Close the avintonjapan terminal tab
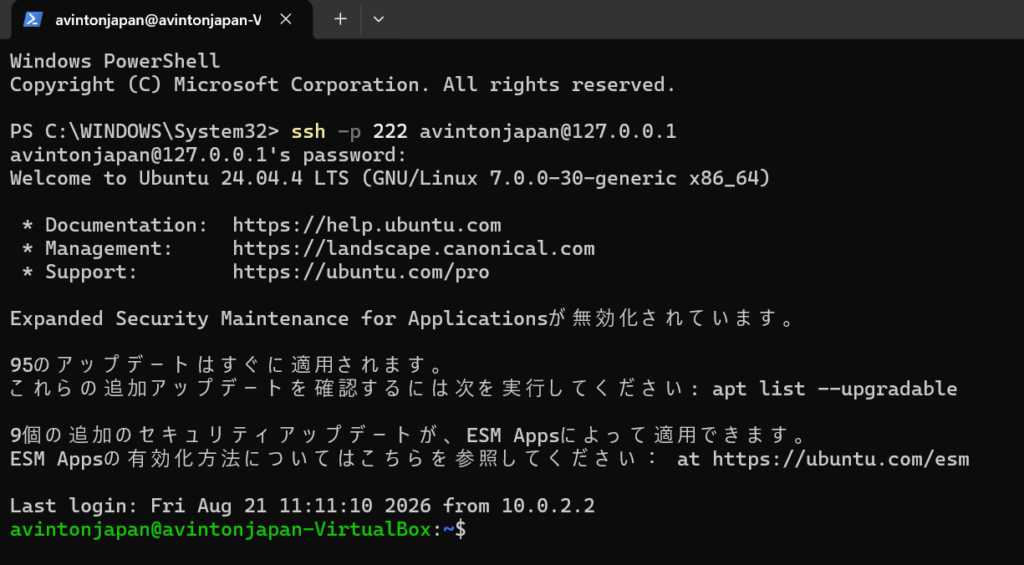1024x565 pixels. pyautogui.click(x=285, y=20)
